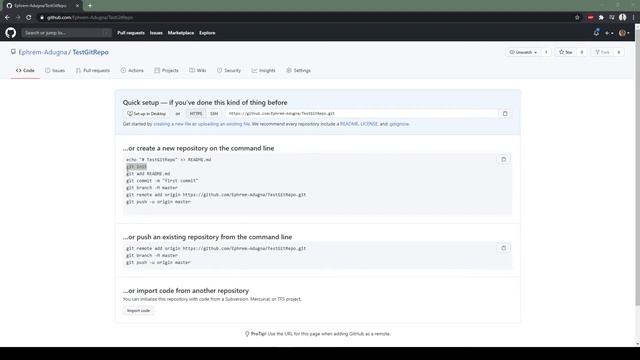Follow the uploading an existing file link
This screenshot has height=360, width=640.
pos(224,124)
